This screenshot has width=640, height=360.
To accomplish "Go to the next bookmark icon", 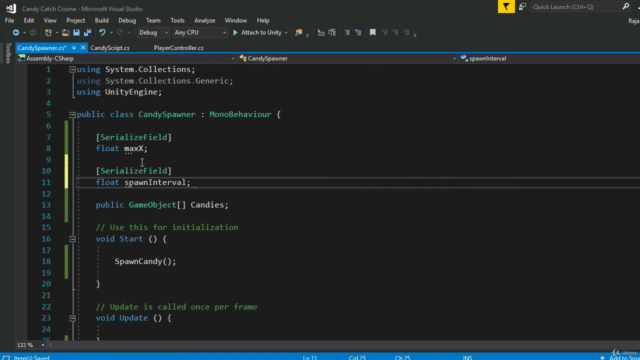I will 395,33.
